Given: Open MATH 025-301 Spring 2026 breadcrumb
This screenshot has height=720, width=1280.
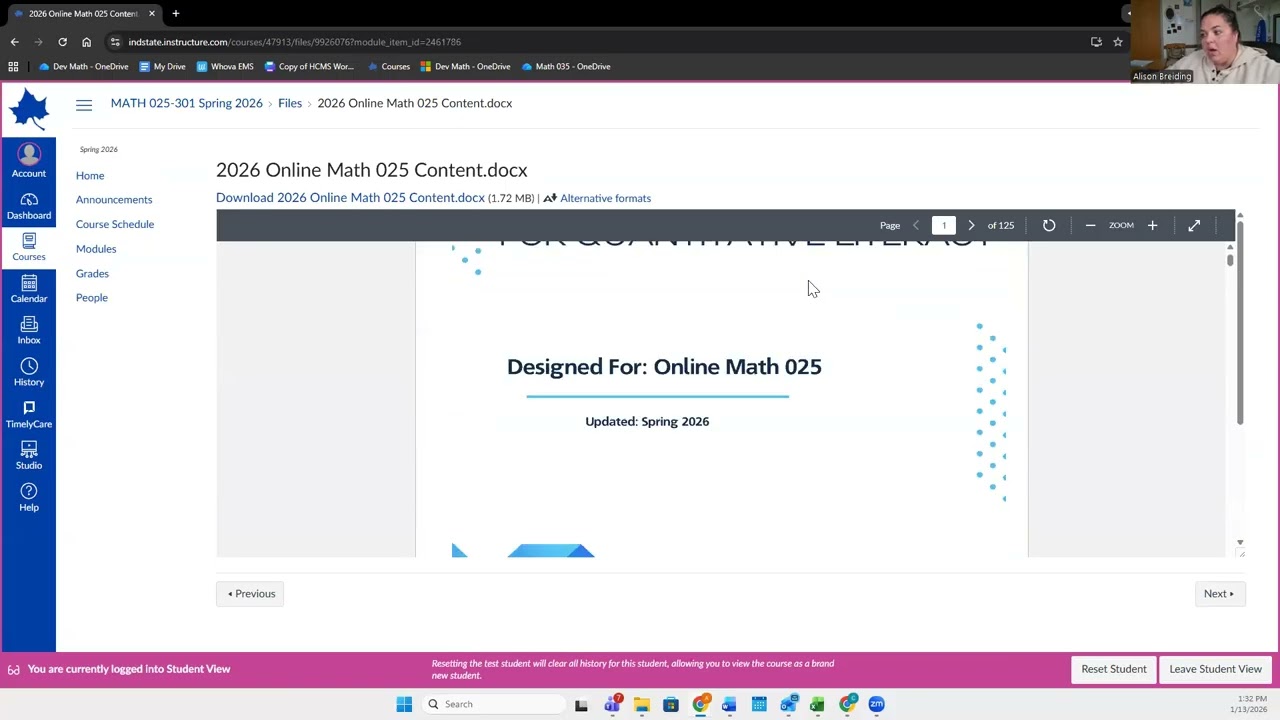Looking at the screenshot, I should 186,103.
